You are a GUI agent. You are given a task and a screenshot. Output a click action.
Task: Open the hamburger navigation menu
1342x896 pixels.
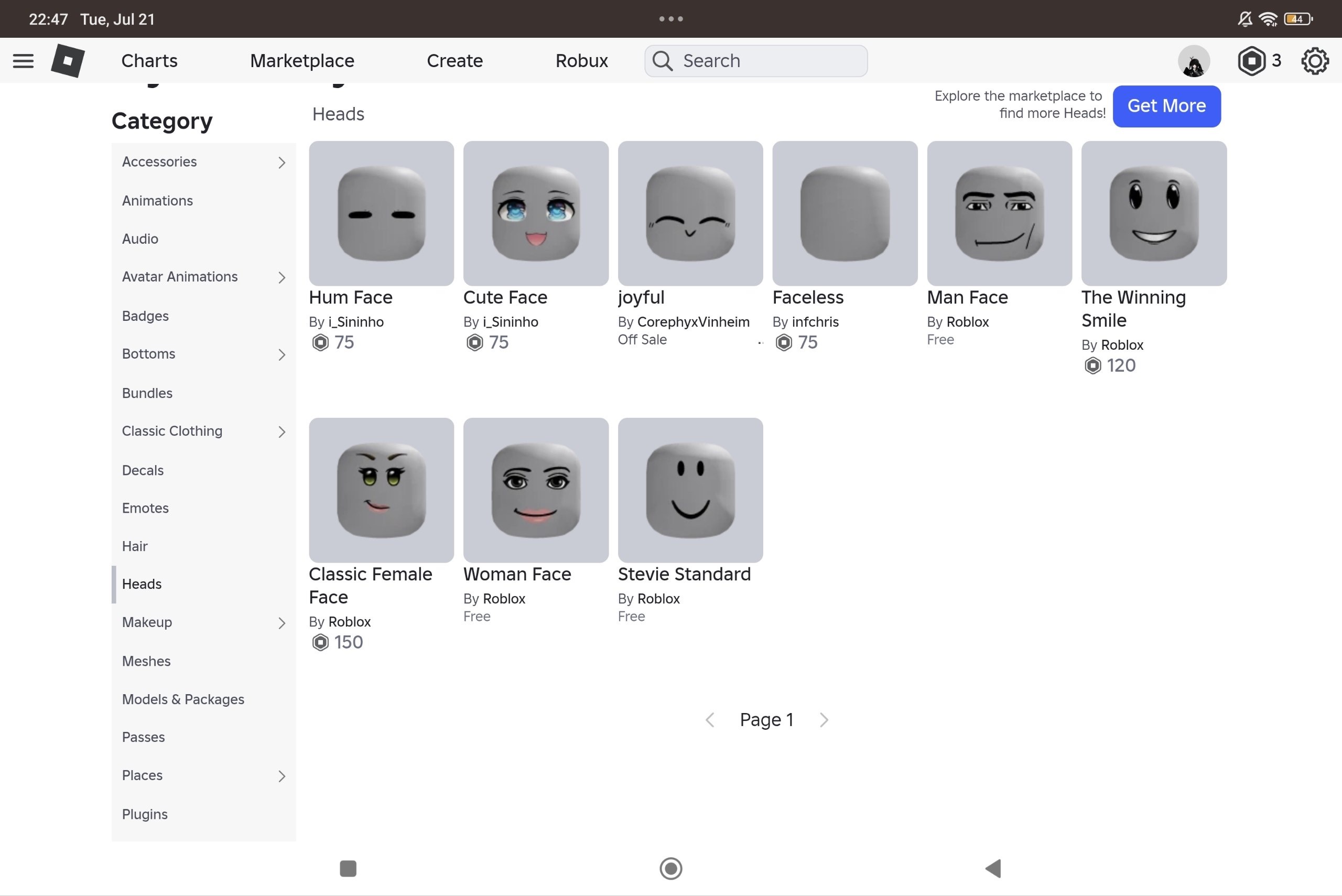point(23,61)
